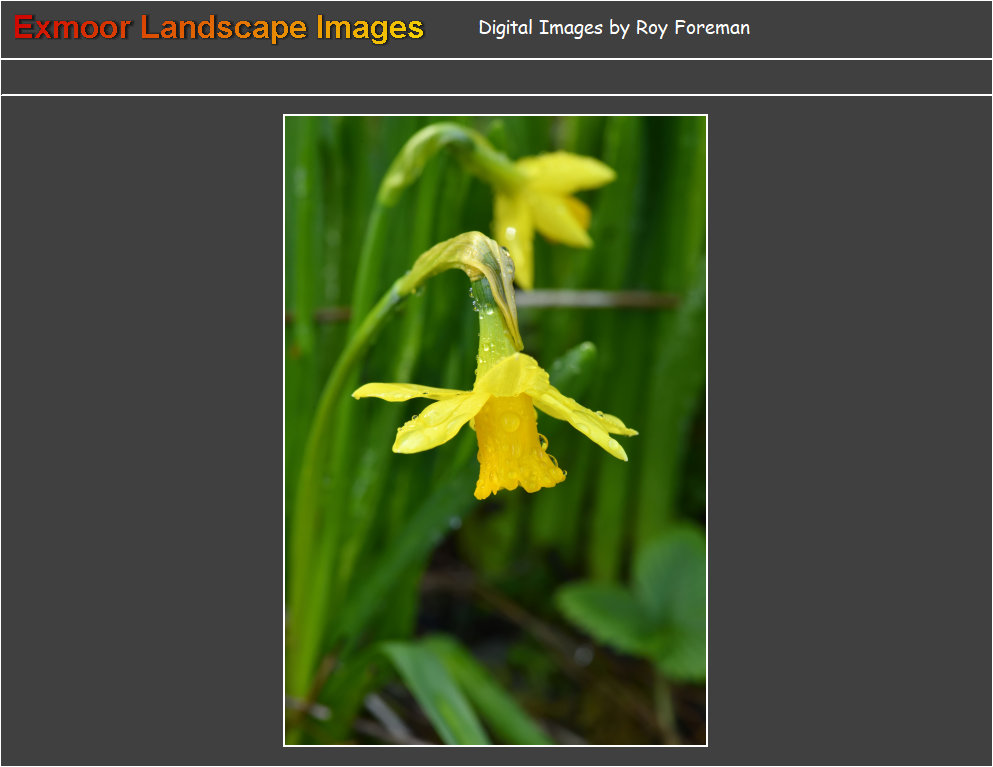Click the Exmoor Landscape Images site title
993x767 pixels.
pyautogui.click(x=219, y=28)
